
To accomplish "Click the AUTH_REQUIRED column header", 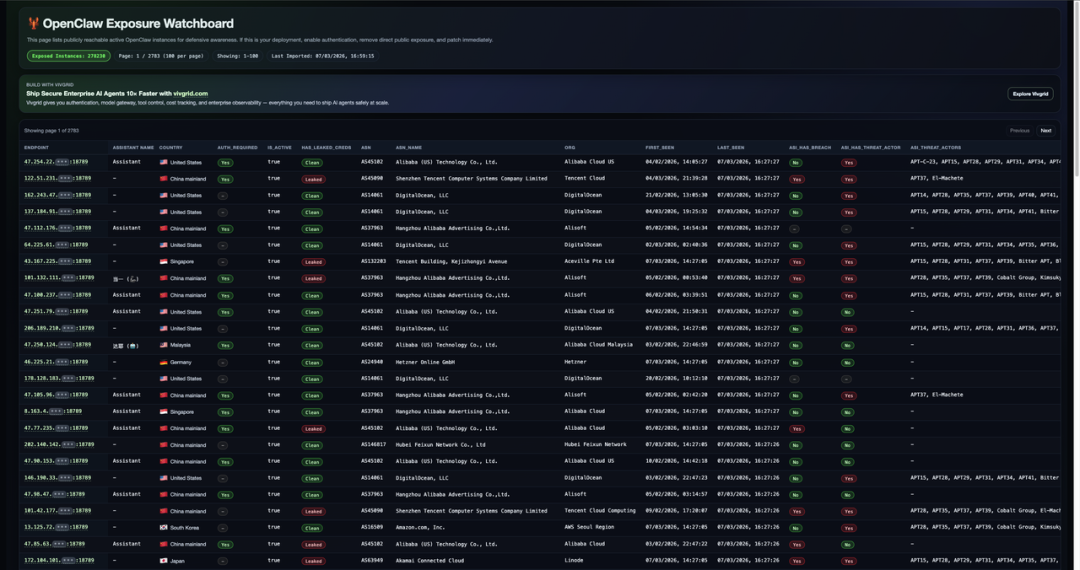I will pos(238,147).
